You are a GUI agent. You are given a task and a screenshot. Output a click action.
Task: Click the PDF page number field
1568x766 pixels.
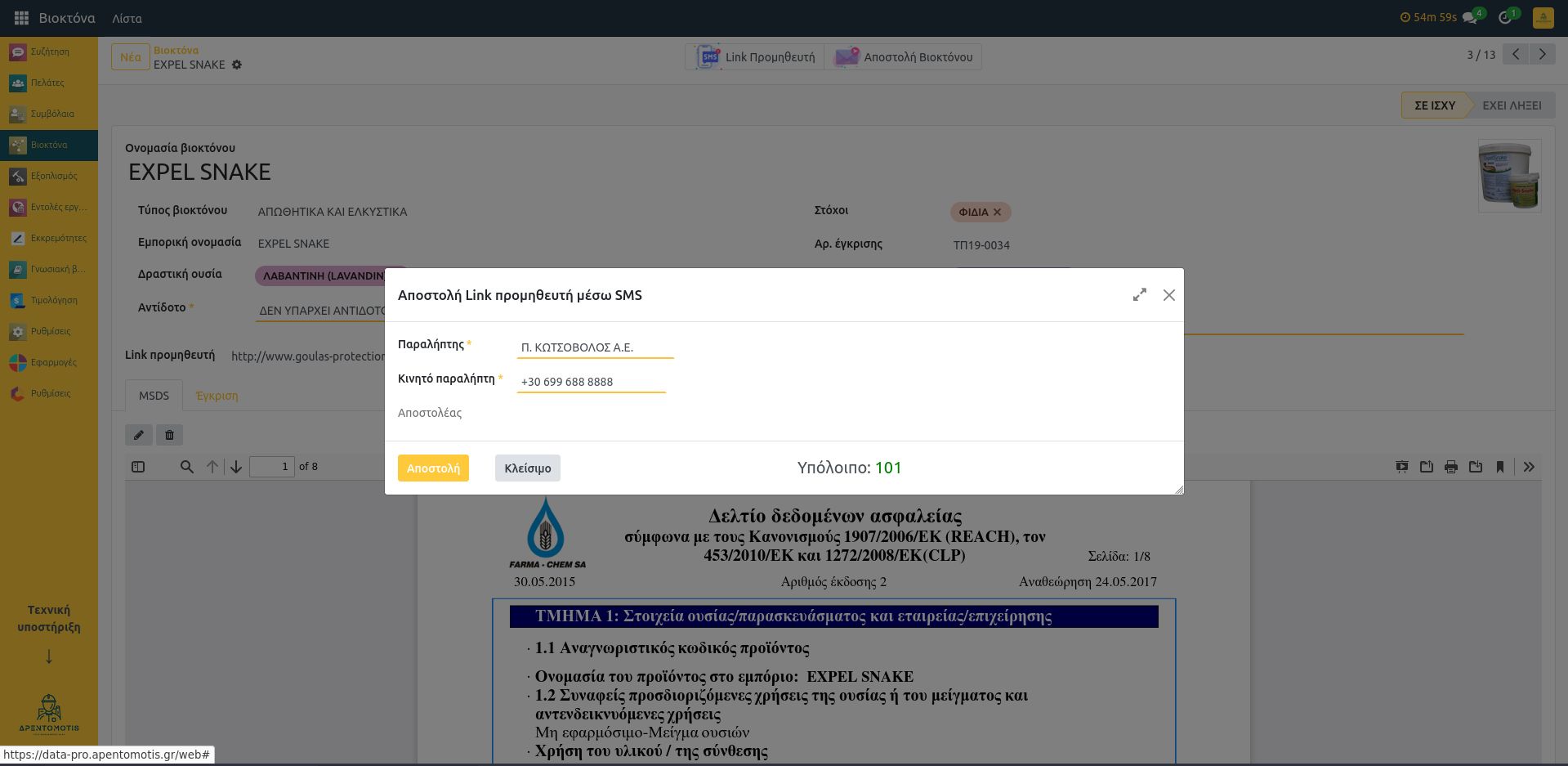272,467
